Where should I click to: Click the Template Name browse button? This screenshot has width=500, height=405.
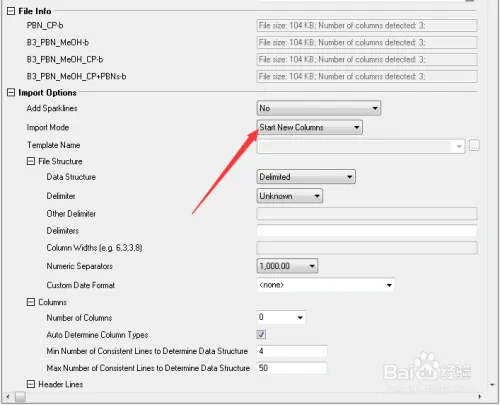pyautogui.click(x=474, y=146)
